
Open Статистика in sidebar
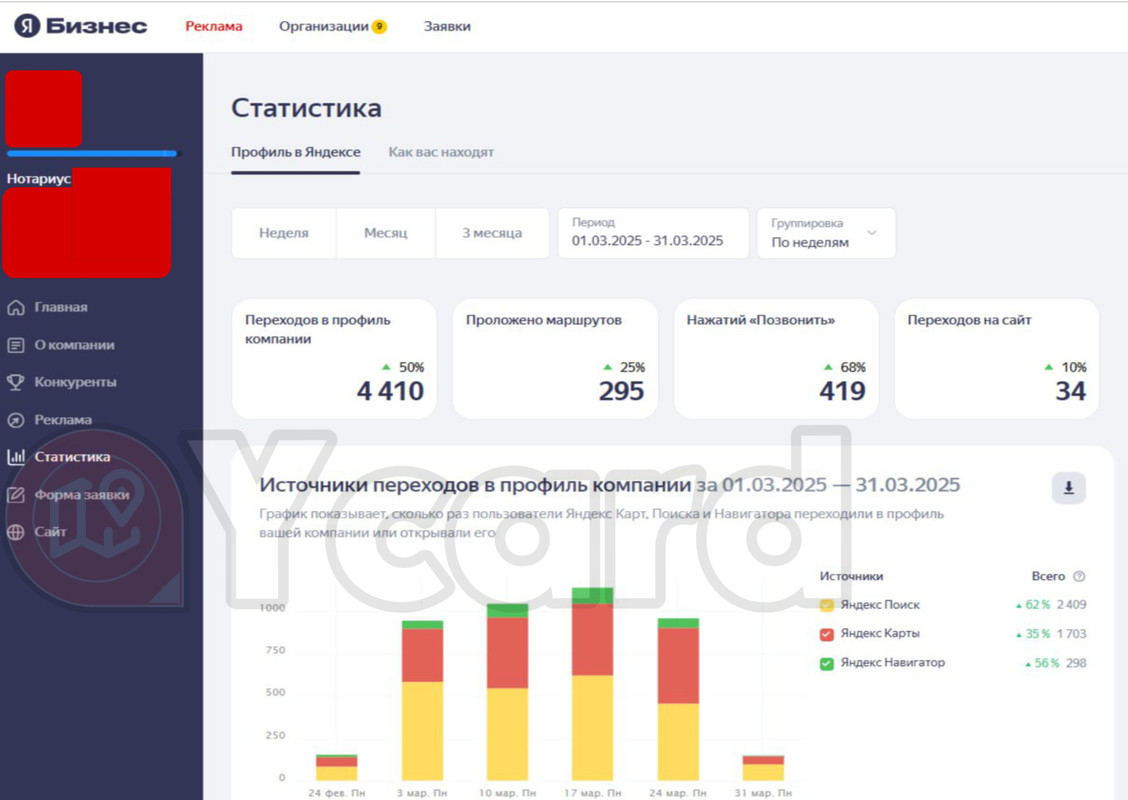pos(73,457)
